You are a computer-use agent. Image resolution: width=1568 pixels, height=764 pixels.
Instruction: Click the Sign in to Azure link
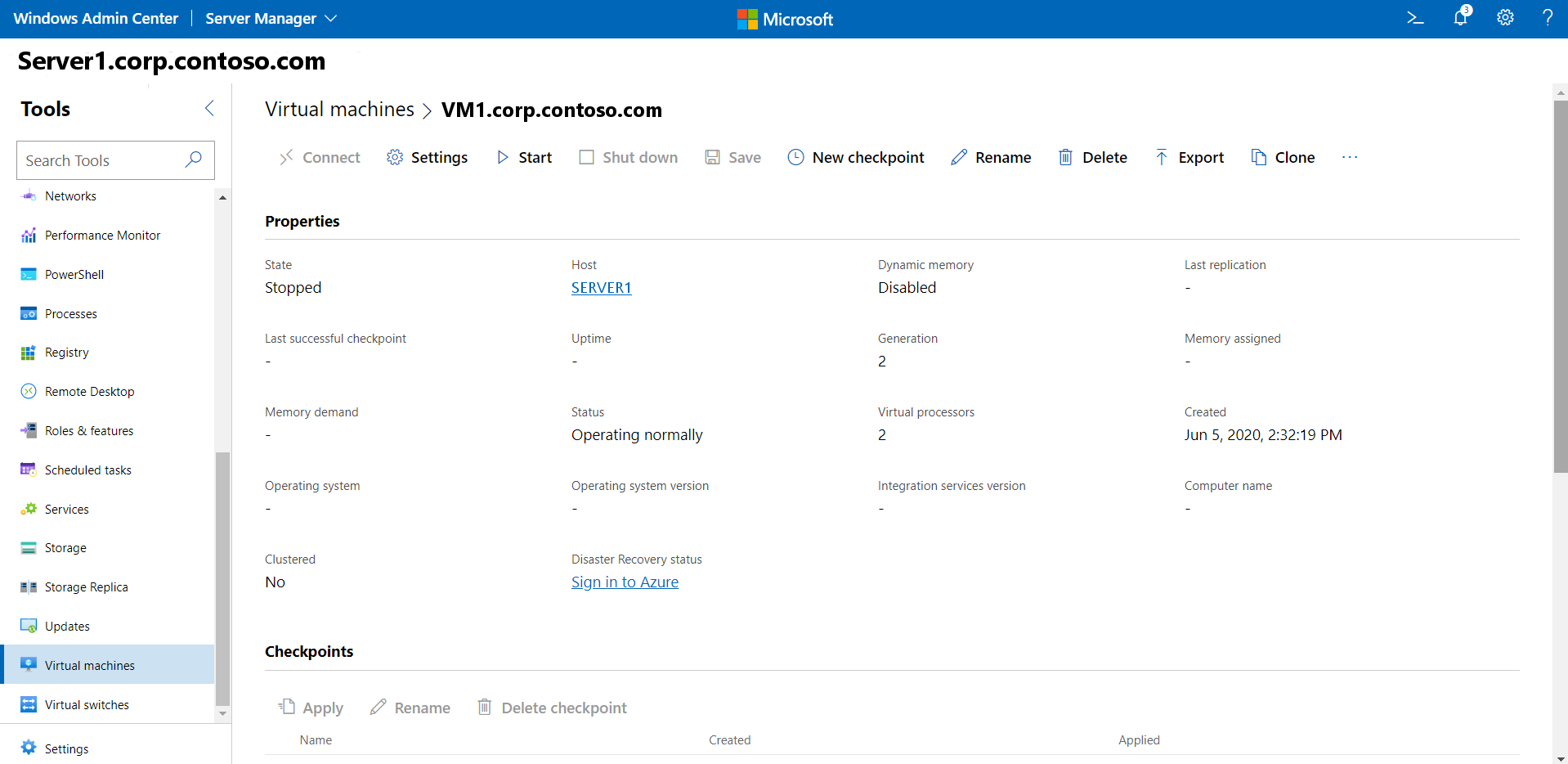[x=625, y=582]
